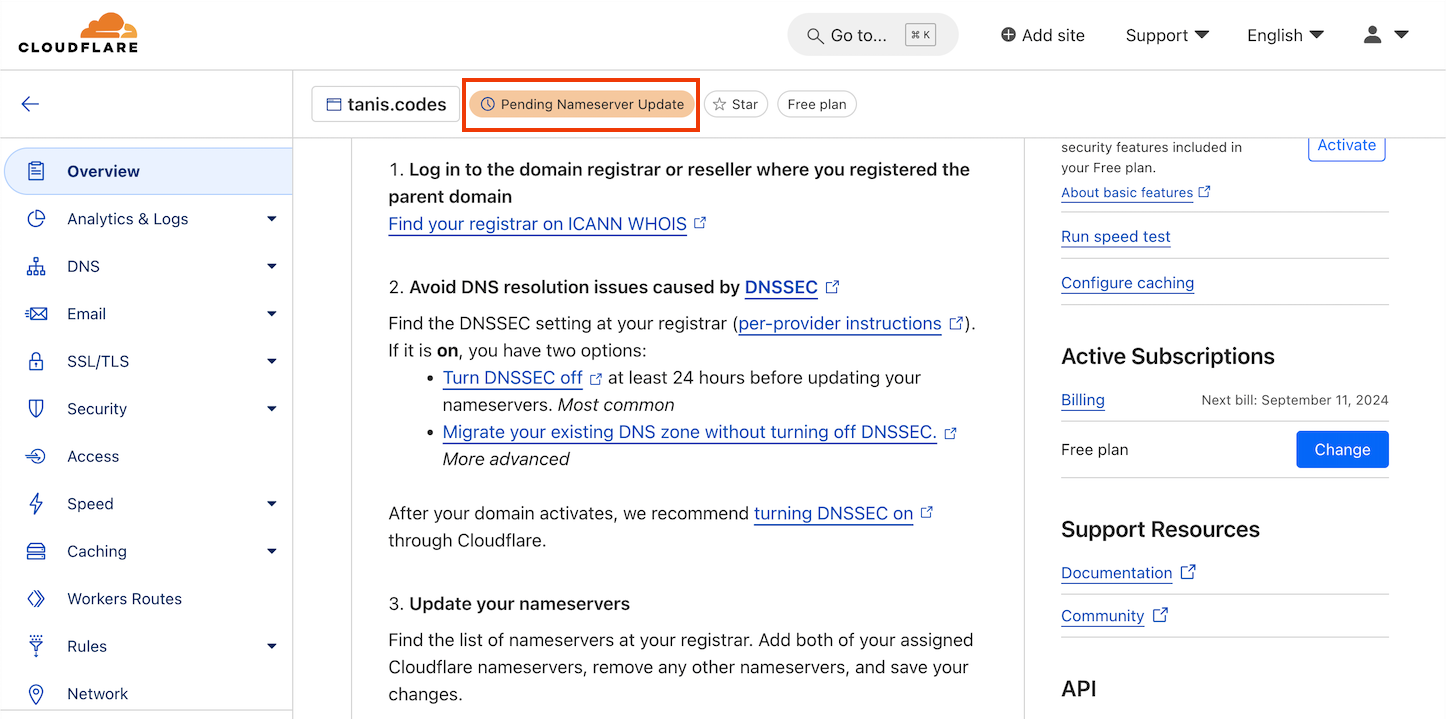Expand the Analytics & Logs section
The height and width of the screenshot is (719, 1446).
[271, 219]
